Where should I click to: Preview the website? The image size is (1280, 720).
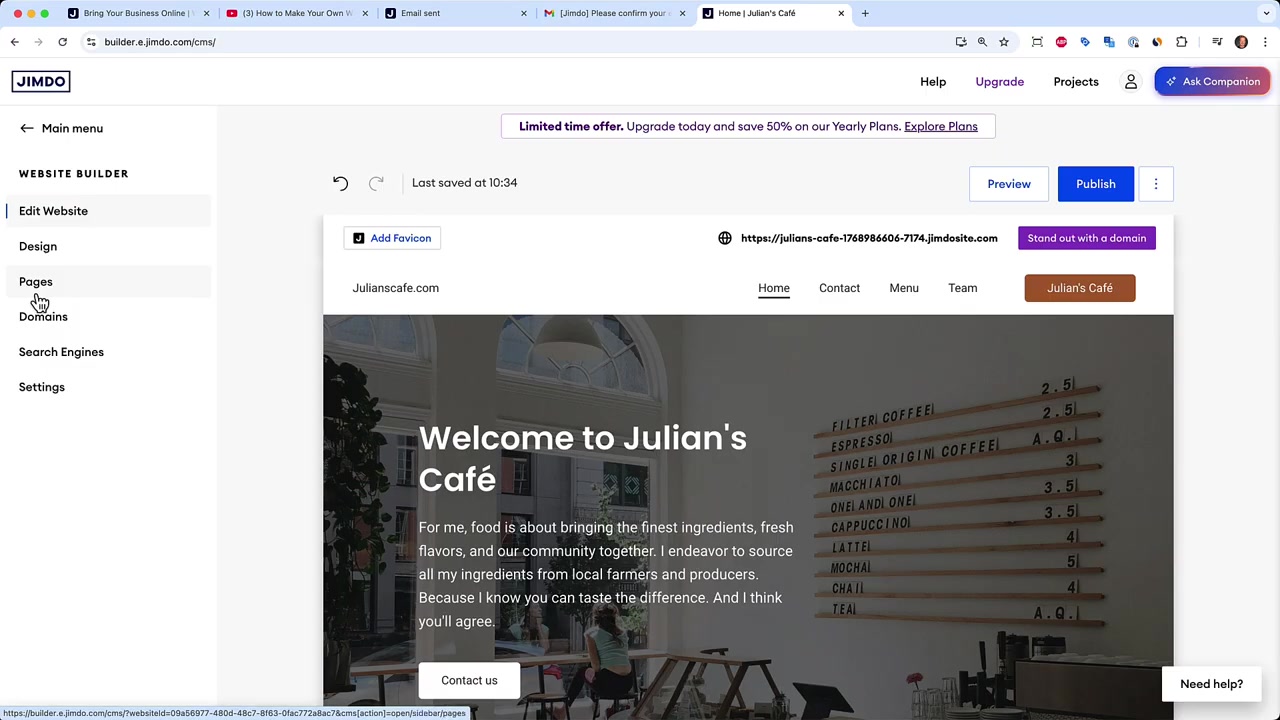pos(1008,184)
